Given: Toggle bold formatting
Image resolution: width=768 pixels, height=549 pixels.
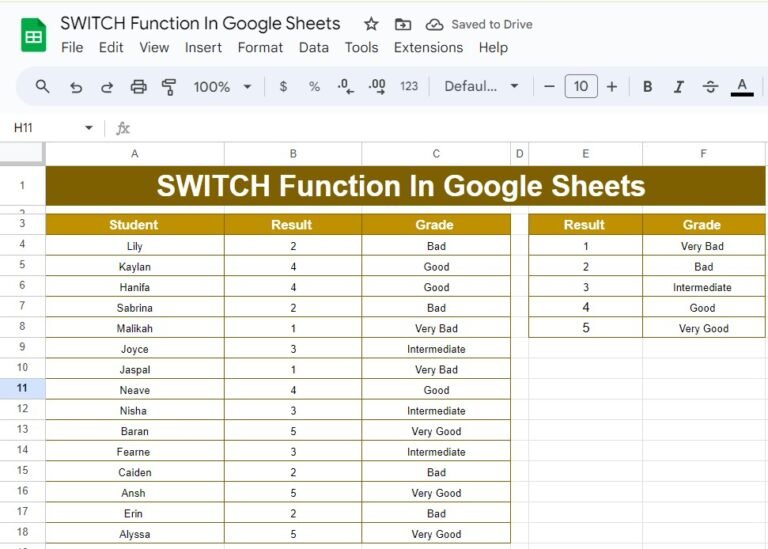Looking at the screenshot, I should coord(648,87).
